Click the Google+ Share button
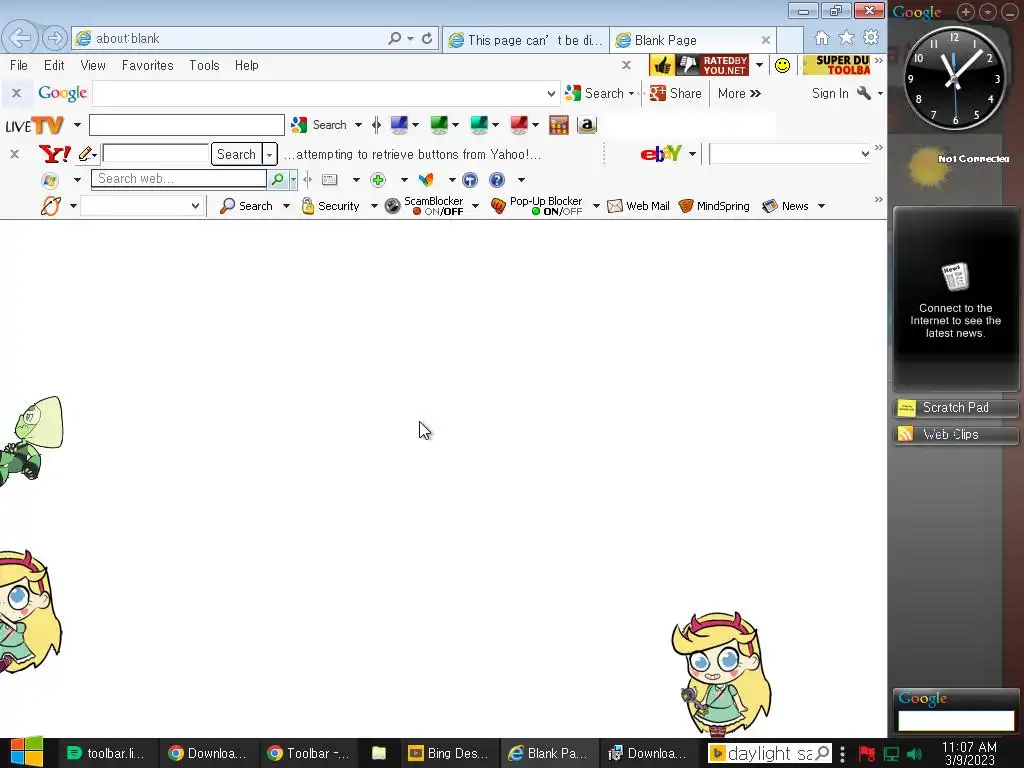 pos(675,93)
